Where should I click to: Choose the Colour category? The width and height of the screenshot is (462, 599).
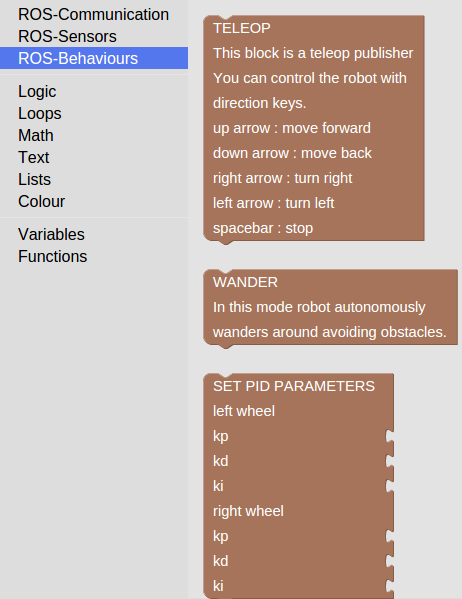[x=41, y=201]
